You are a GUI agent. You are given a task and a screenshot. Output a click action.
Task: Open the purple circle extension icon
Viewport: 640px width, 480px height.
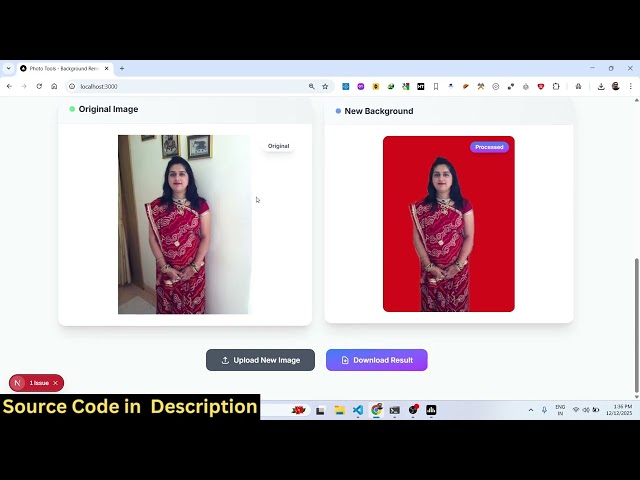click(x=361, y=86)
